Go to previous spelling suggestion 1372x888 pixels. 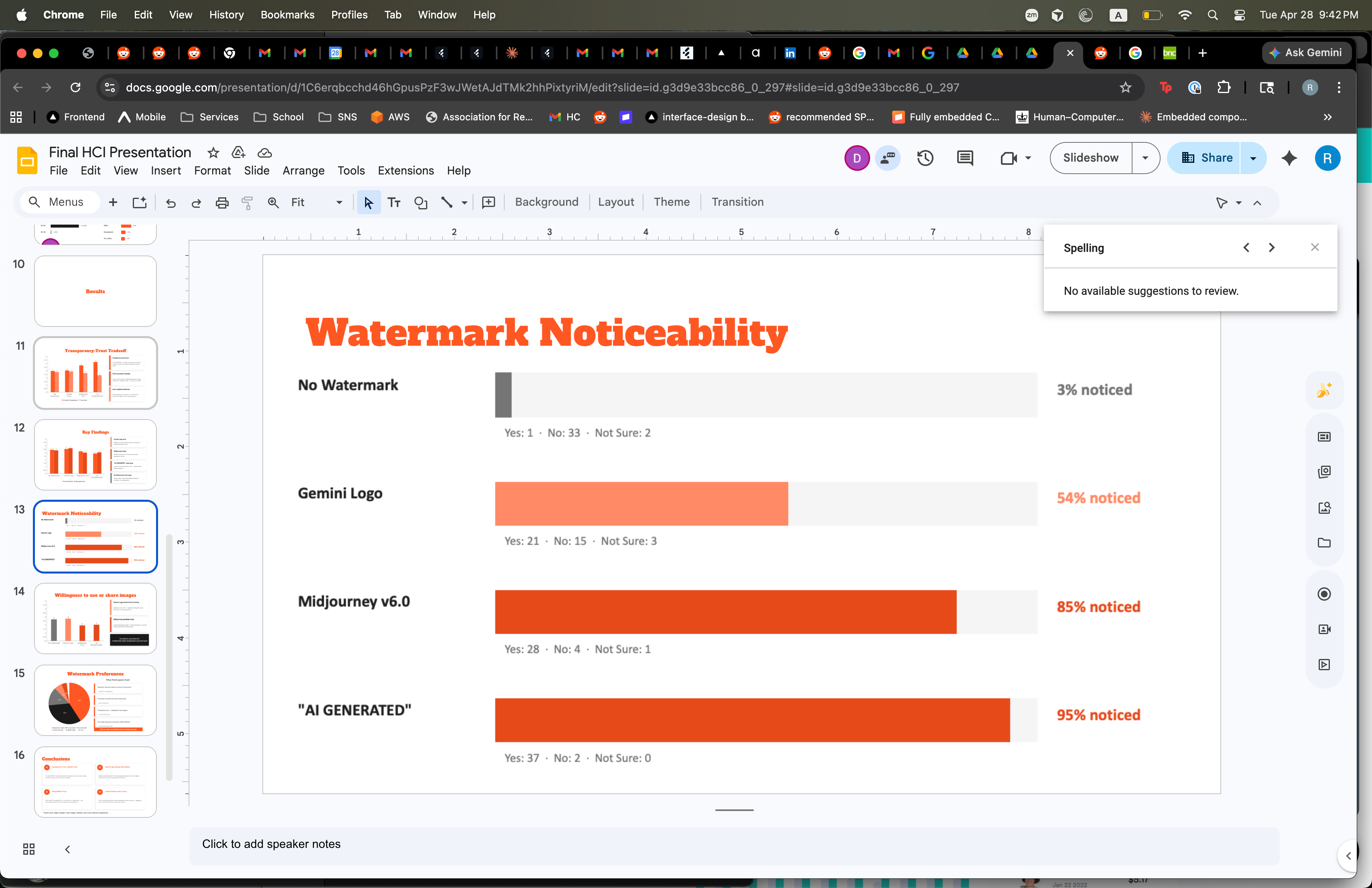(x=1246, y=248)
